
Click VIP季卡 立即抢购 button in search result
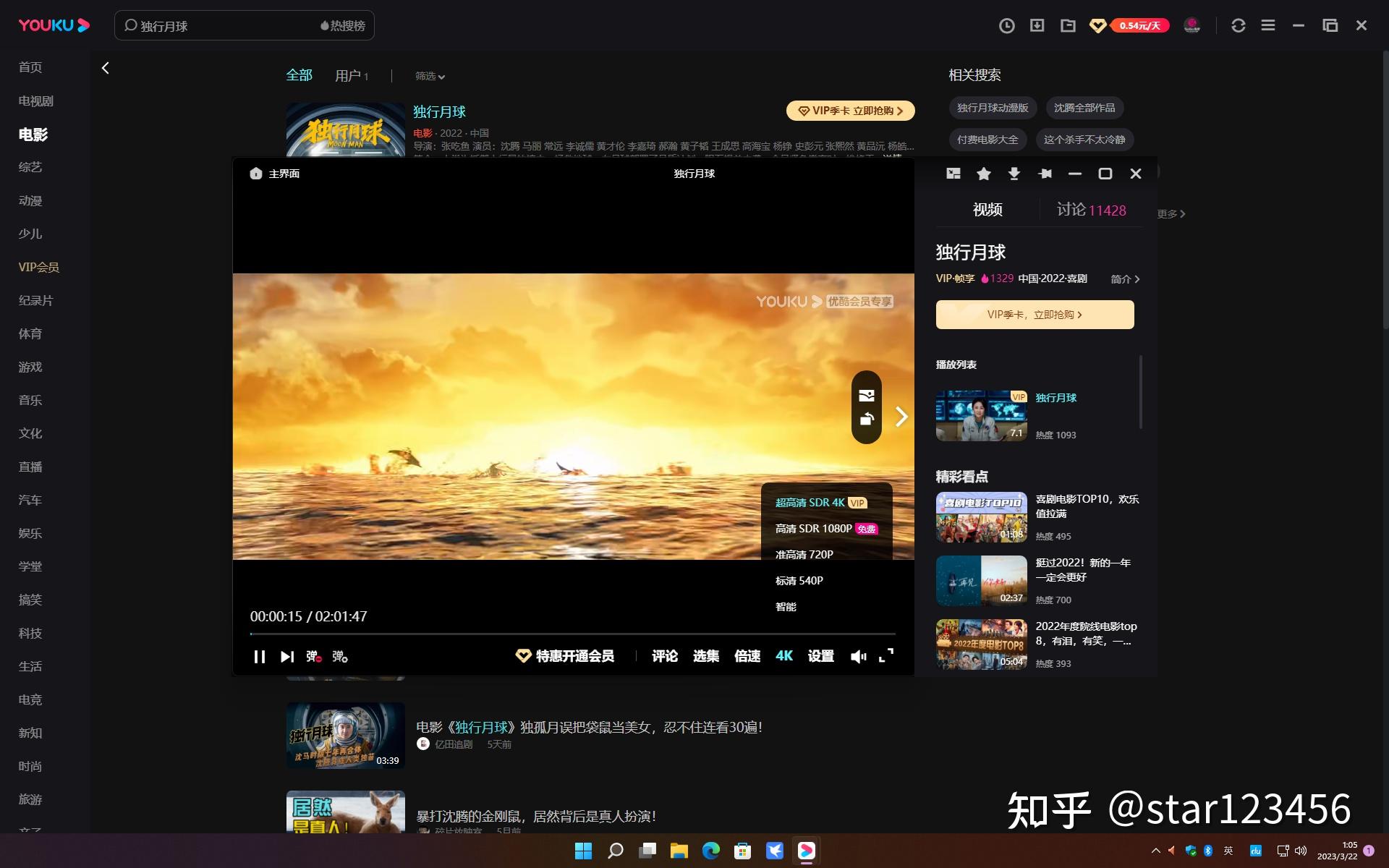click(851, 111)
